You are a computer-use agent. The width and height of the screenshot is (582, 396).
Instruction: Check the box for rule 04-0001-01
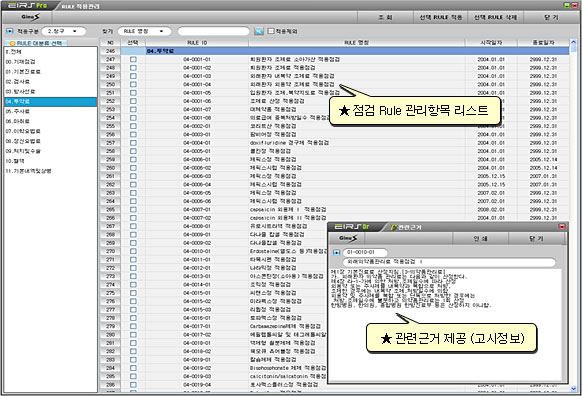pyautogui.click(x=133, y=59)
